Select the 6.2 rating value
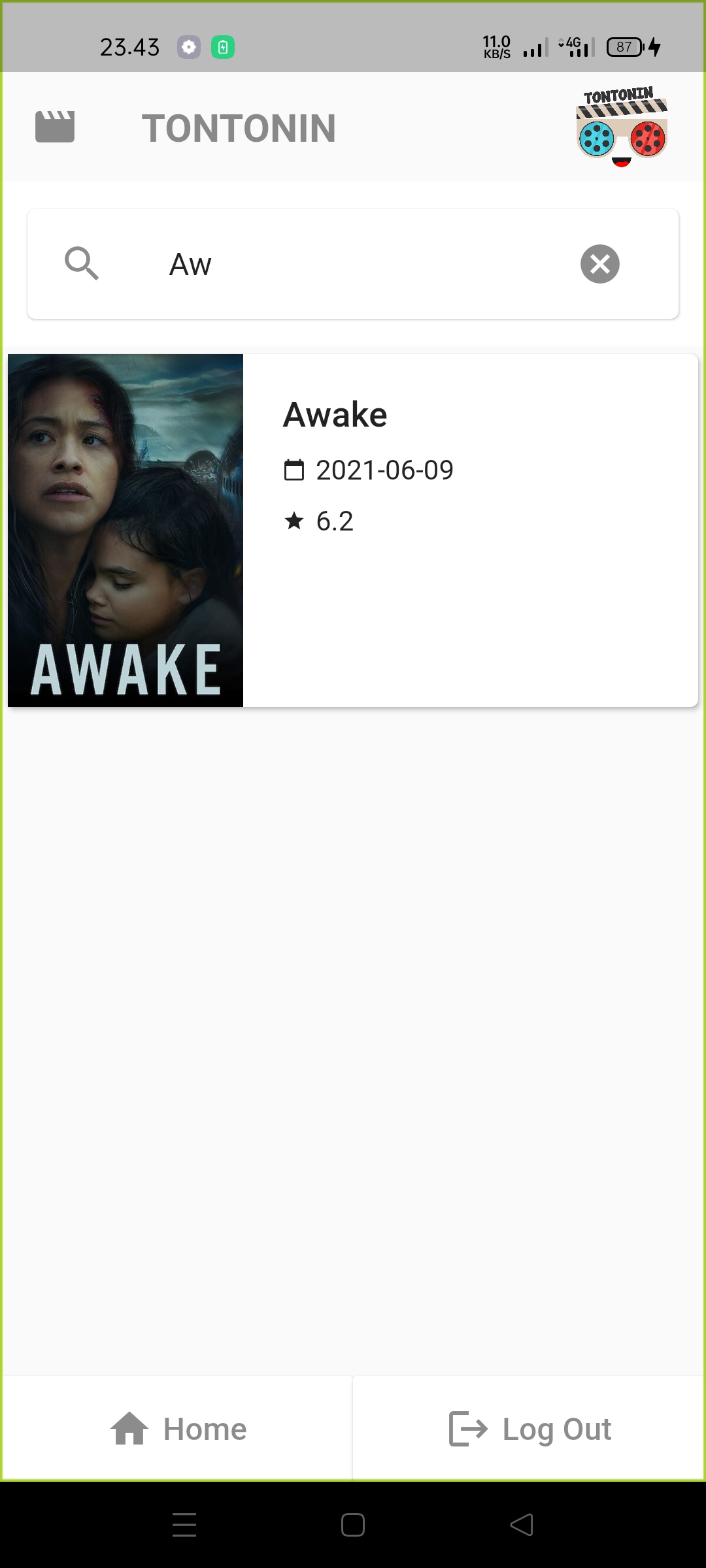The width and height of the screenshot is (706, 1568). [335, 521]
